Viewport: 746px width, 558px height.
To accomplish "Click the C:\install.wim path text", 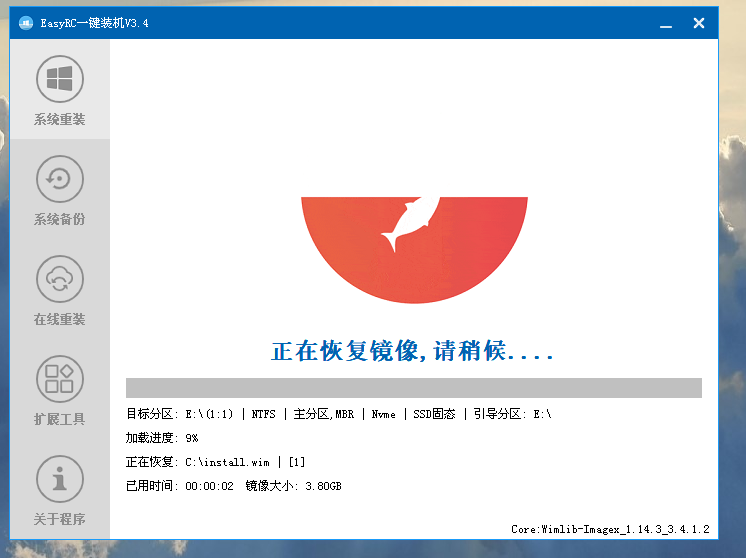I will tap(227, 462).
